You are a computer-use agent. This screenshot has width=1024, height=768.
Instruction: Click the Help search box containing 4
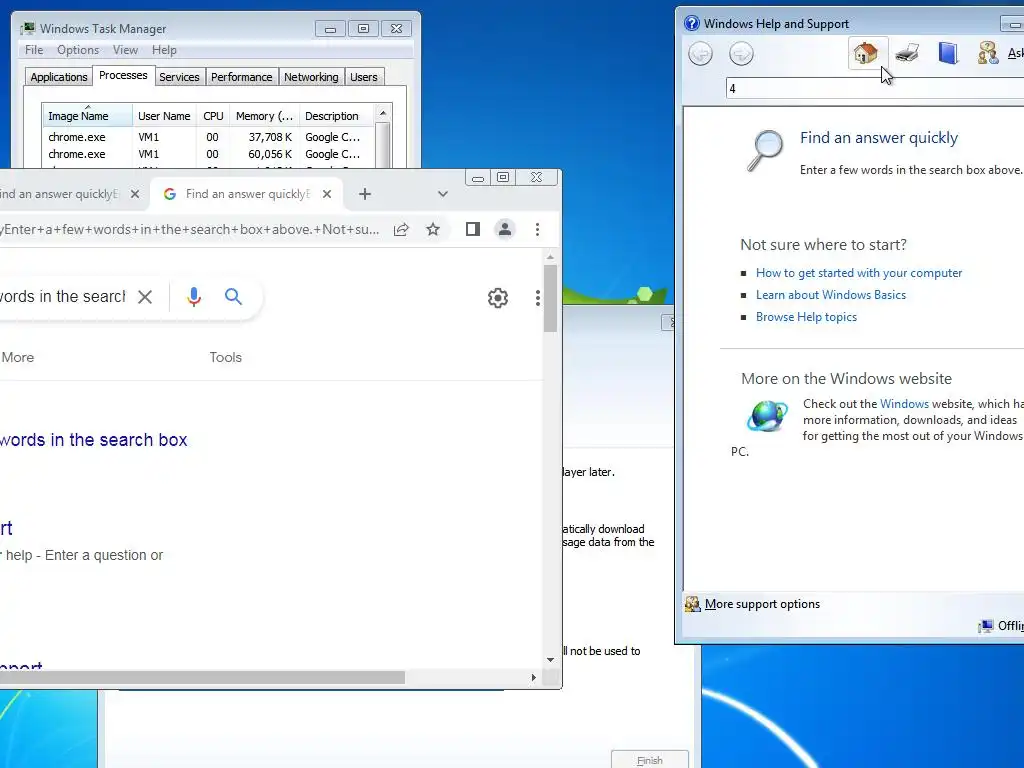875,89
